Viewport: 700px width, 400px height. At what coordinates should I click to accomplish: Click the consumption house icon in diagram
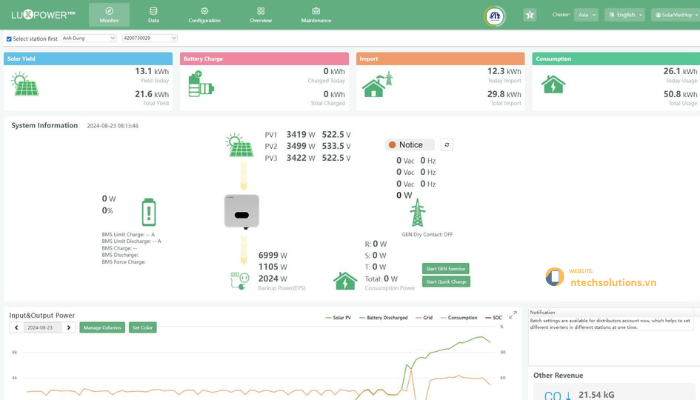click(345, 280)
